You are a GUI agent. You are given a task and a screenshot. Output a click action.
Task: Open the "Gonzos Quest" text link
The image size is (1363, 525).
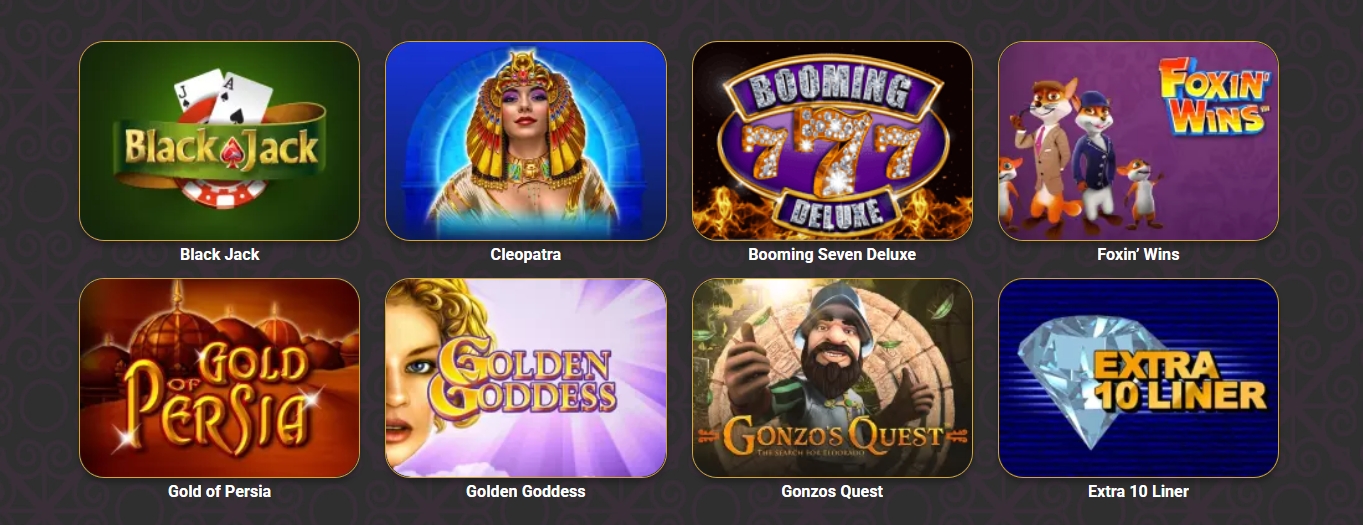pos(832,491)
